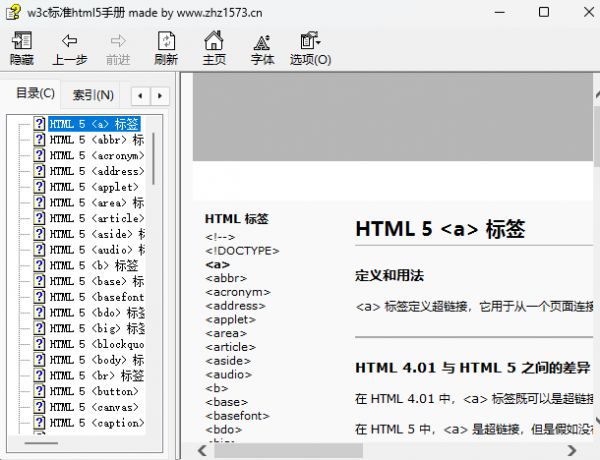
Task: Click the page icon beside <canvas> tree item
Action: (x=39, y=406)
